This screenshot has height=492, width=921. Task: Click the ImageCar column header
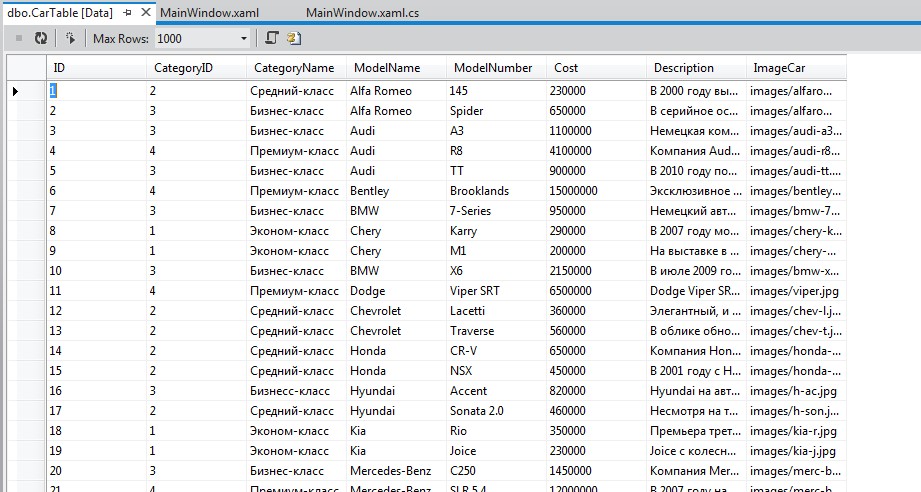tap(796, 68)
